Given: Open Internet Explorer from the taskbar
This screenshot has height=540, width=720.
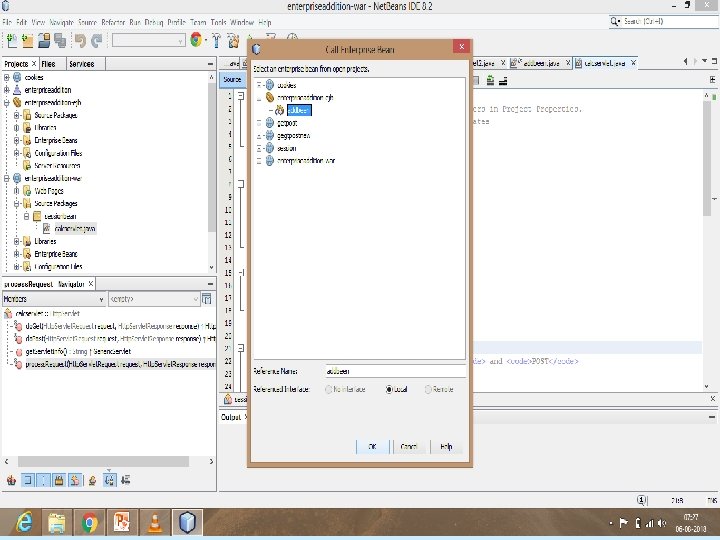Looking at the screenshot, I should coord(24,523).
